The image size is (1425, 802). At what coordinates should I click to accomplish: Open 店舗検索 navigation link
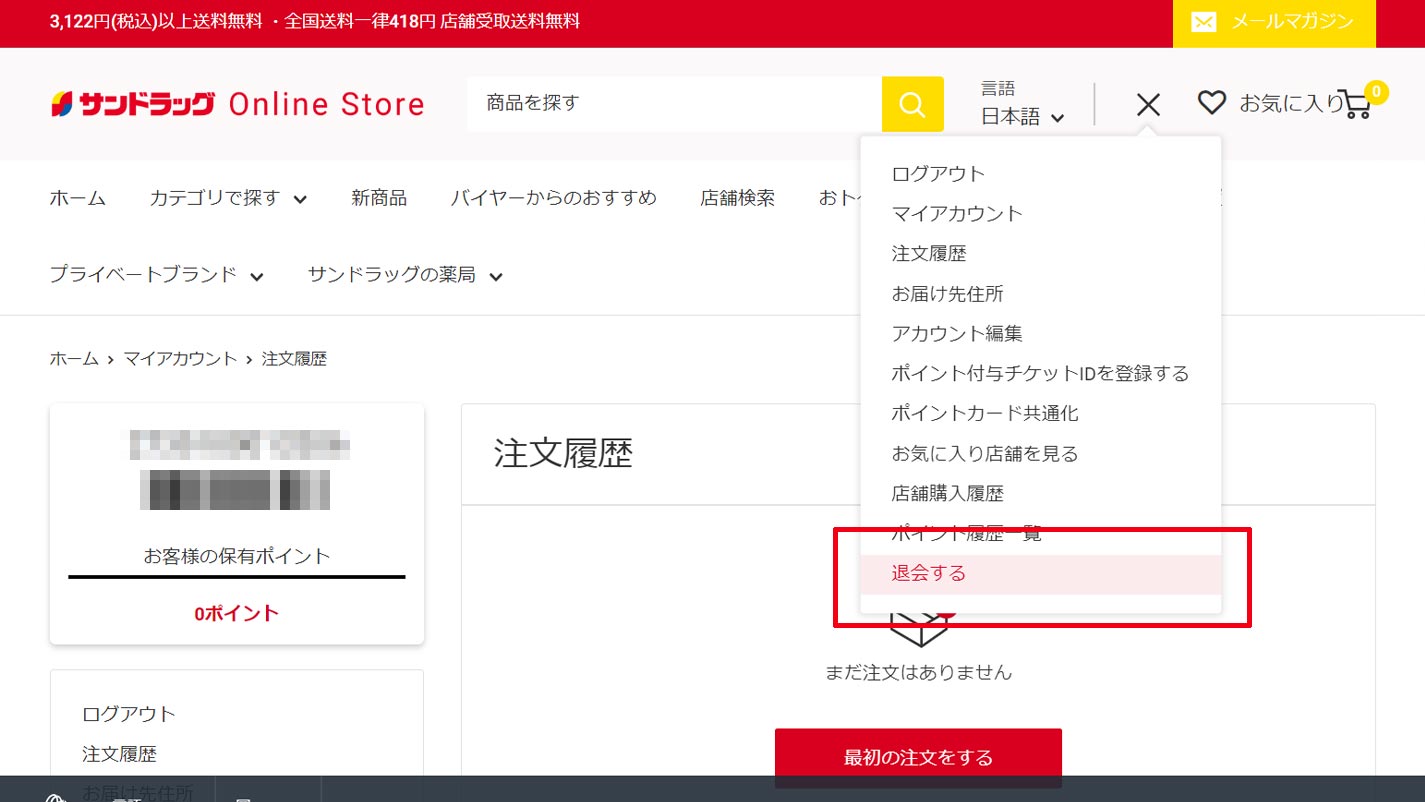[x=737, y=198]
